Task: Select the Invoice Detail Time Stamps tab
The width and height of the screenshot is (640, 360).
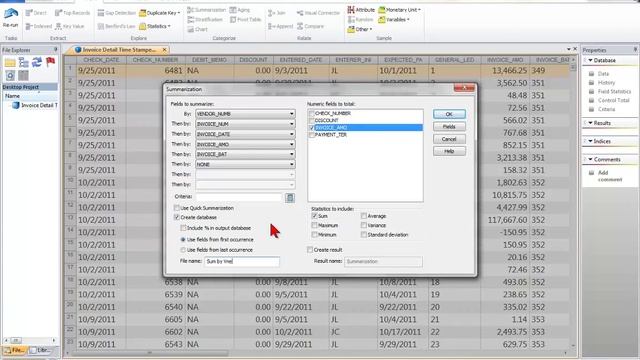Action: (118, 50)
